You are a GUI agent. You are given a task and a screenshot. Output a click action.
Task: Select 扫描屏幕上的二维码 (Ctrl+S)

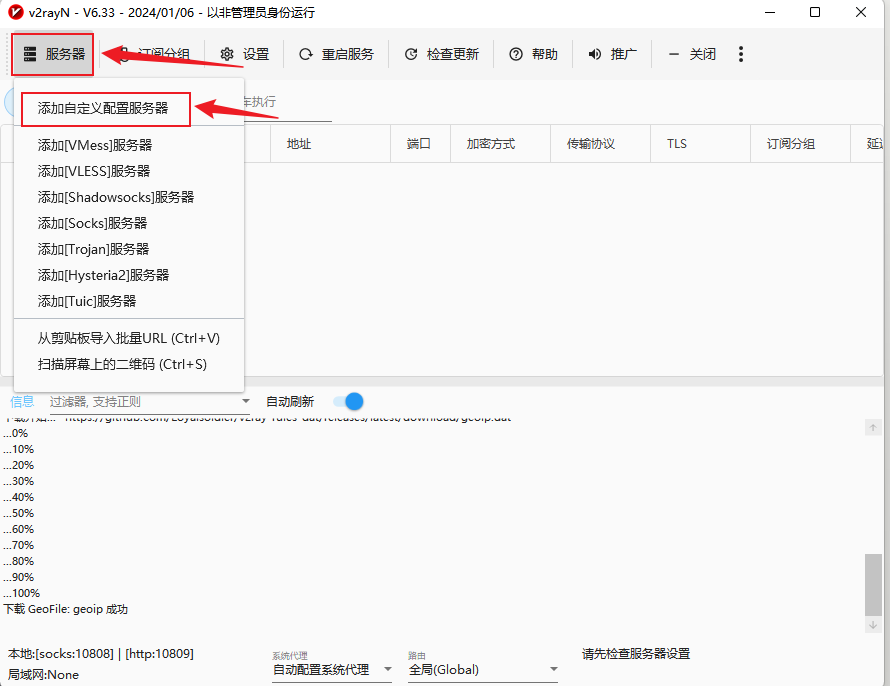tap(122, 364)
